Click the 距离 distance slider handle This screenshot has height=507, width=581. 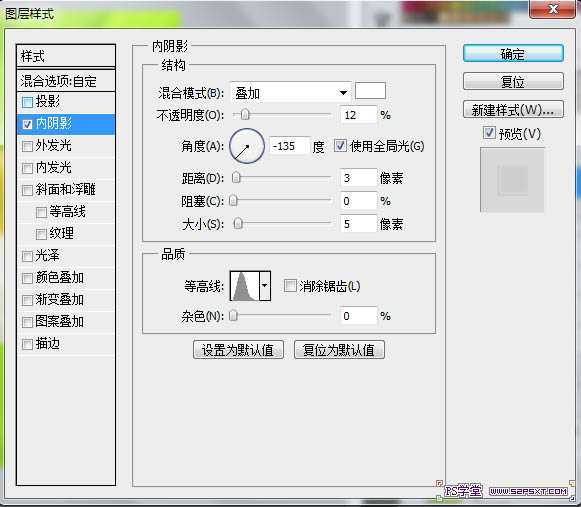click(236, 178)
